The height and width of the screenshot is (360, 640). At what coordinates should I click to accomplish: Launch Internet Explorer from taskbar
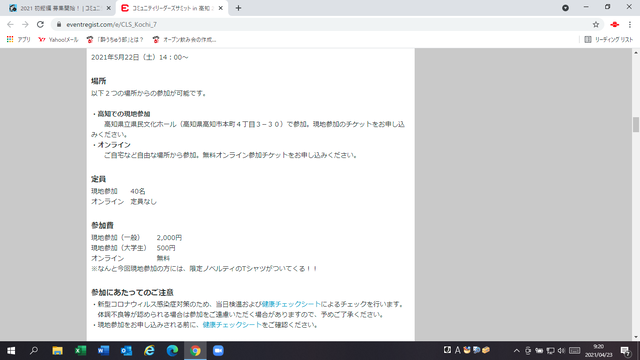tap(149, 351)
